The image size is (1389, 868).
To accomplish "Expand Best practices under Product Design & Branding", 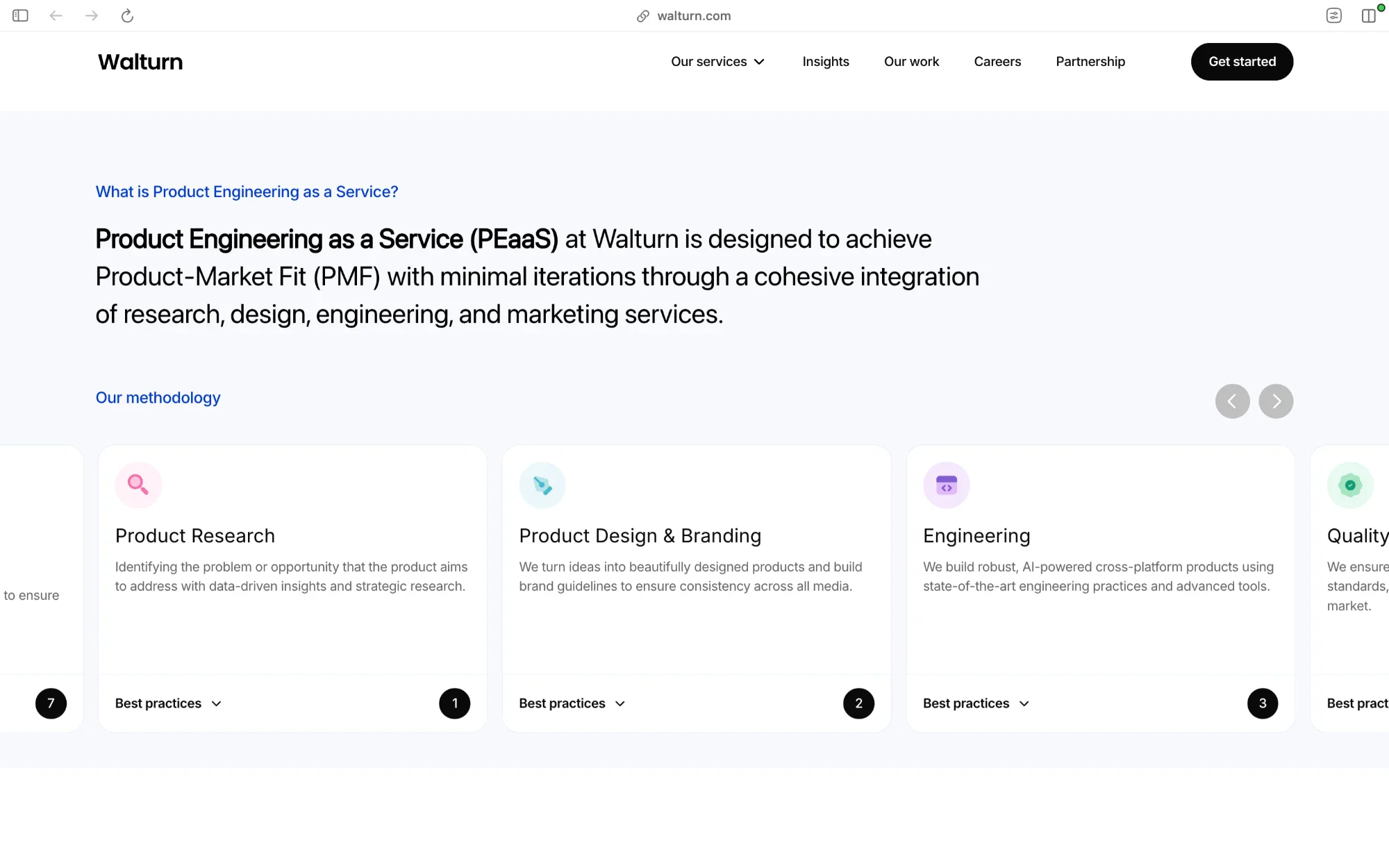I will pos(572,703).
